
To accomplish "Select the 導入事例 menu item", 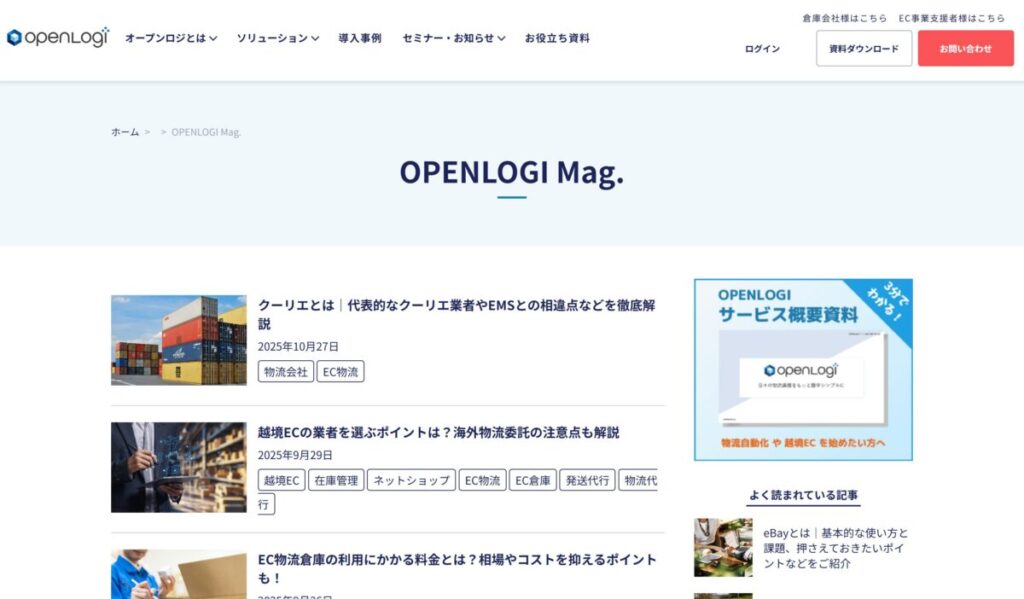I will [358, 38].
